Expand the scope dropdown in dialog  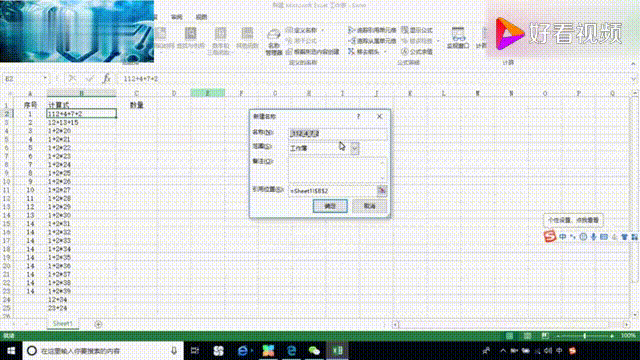(x=355, y=148)
